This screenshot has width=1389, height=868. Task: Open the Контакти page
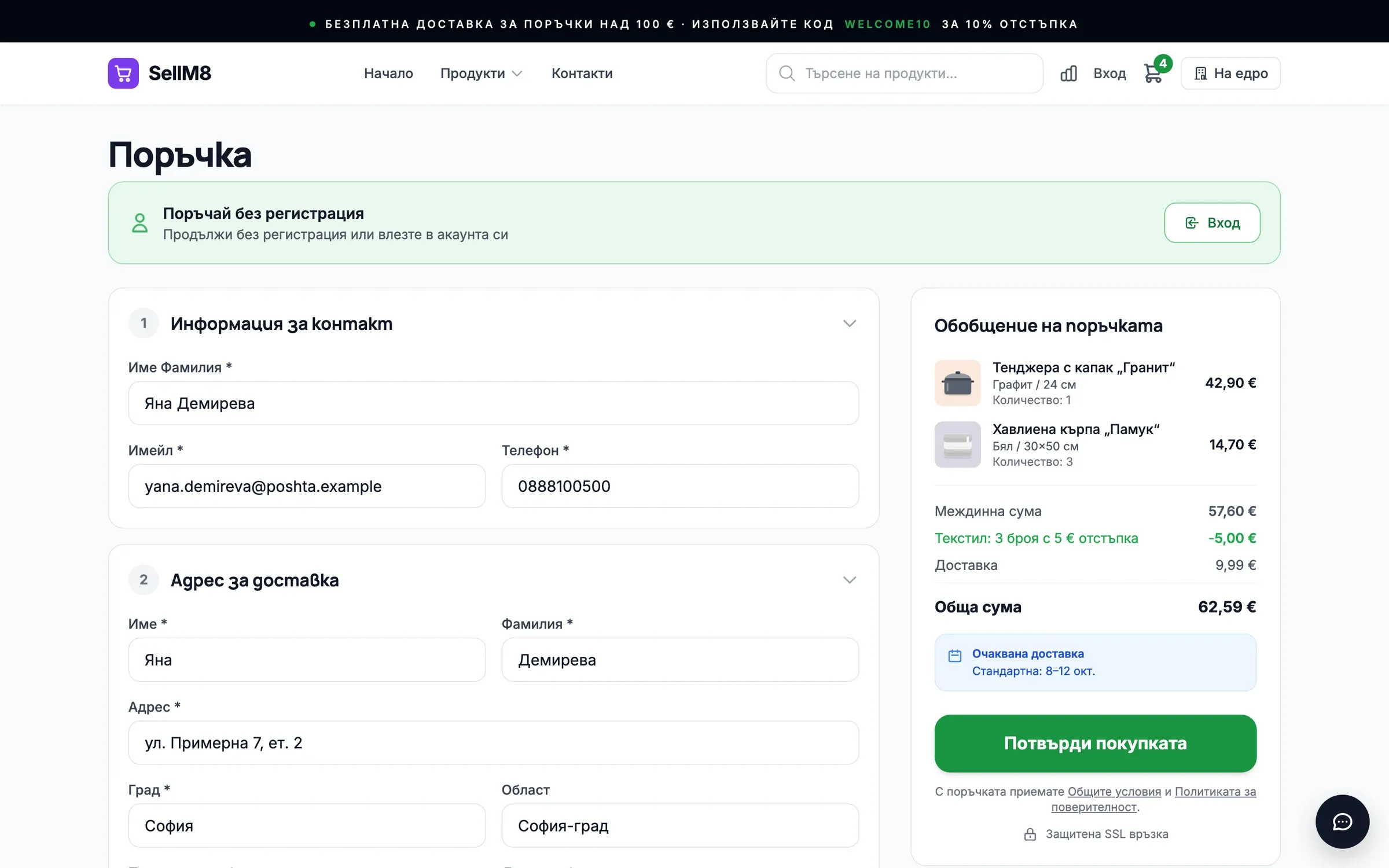(582, 73)
